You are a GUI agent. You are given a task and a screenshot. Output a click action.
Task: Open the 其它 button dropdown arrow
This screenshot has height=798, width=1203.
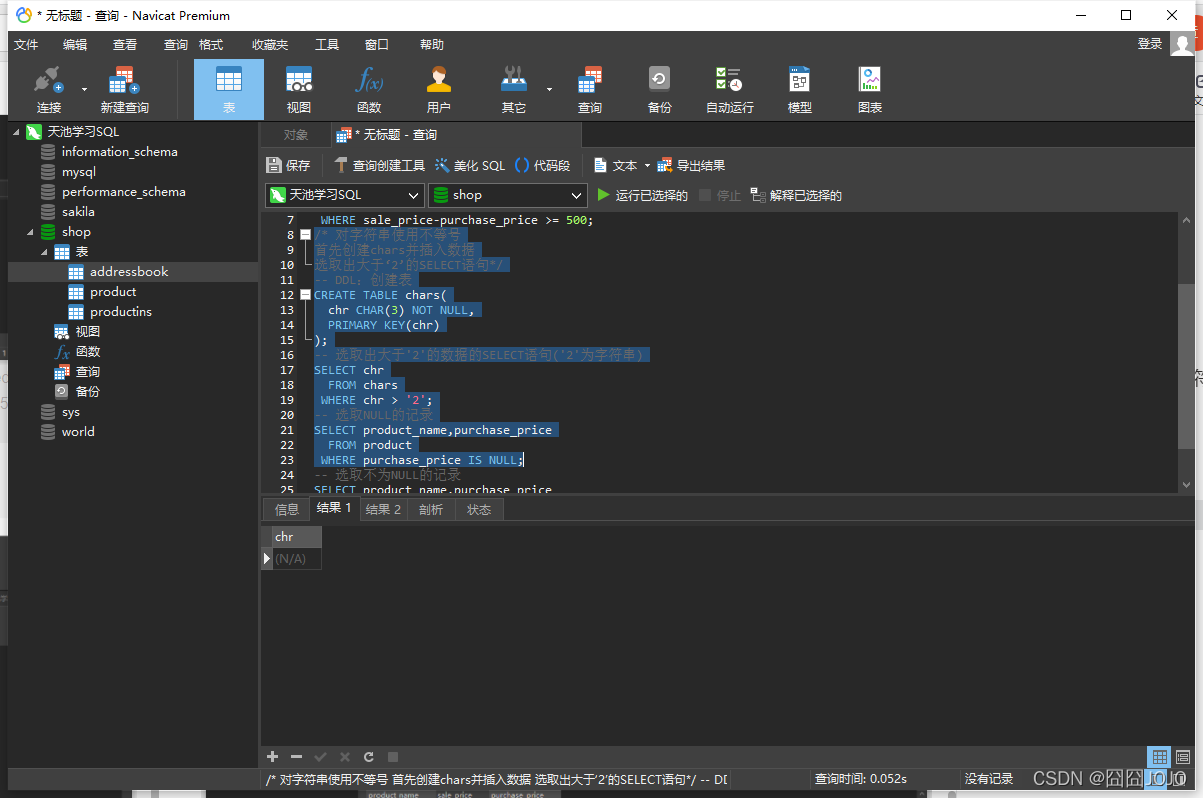(x=549, y=89)
